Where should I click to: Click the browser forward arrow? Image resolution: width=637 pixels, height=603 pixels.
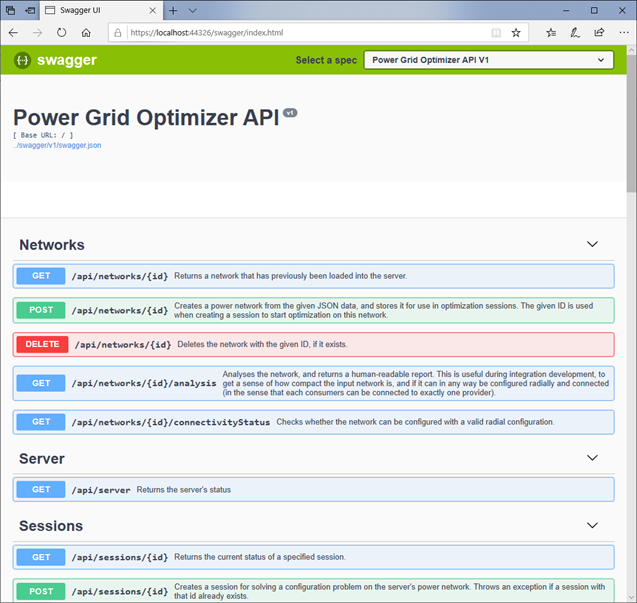point(37,33)
